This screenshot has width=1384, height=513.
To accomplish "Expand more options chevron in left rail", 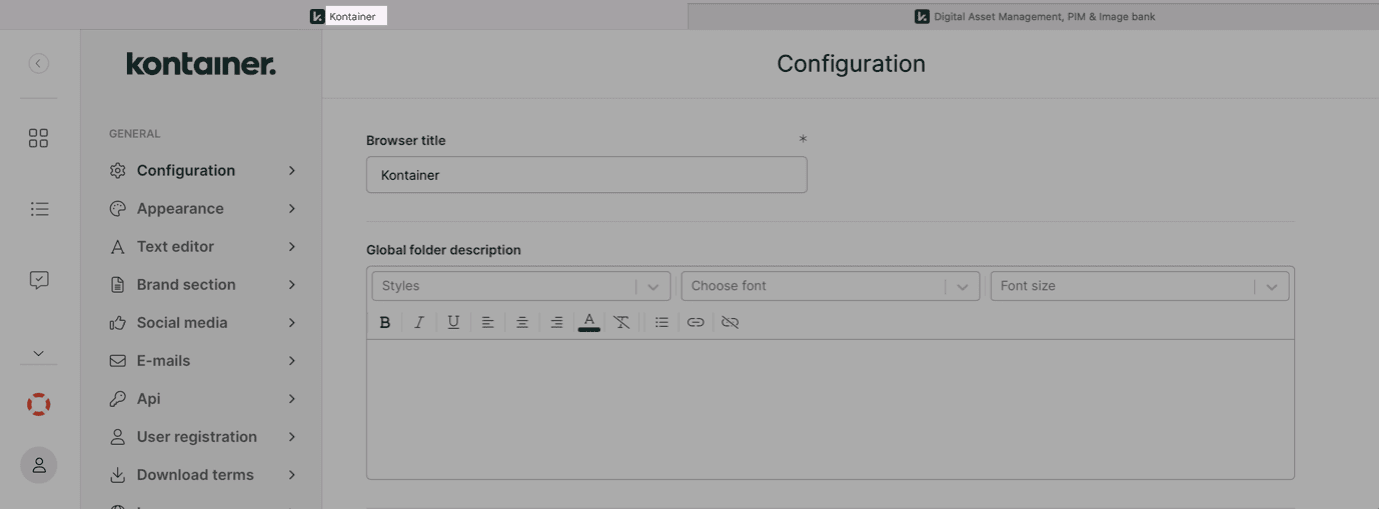I will pos(39,354).
